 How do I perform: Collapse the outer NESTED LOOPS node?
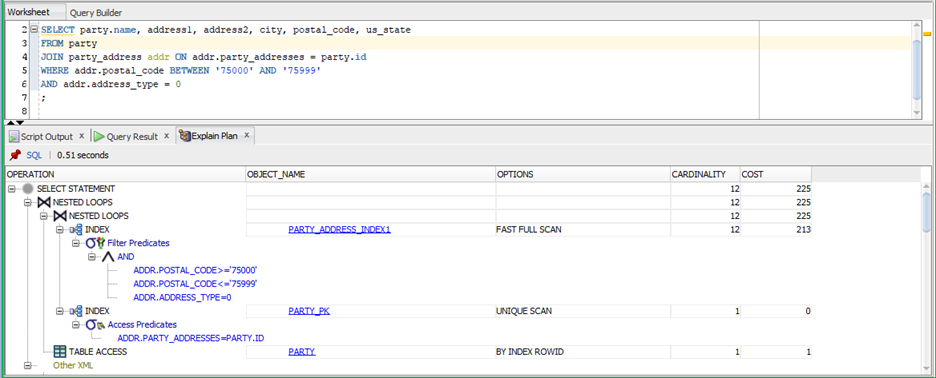[x=27, y=202]
